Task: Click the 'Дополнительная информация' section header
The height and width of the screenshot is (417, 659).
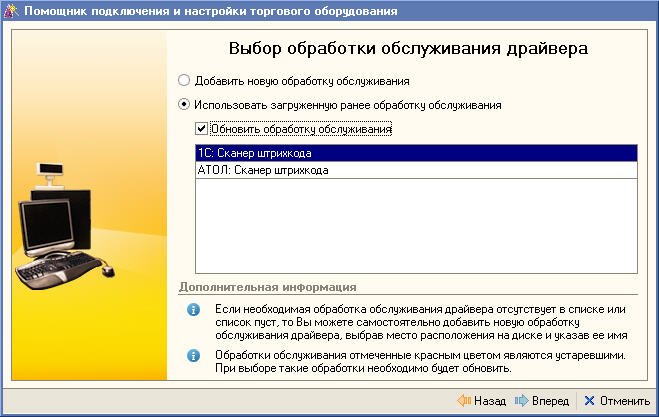Action: point(268,287)
